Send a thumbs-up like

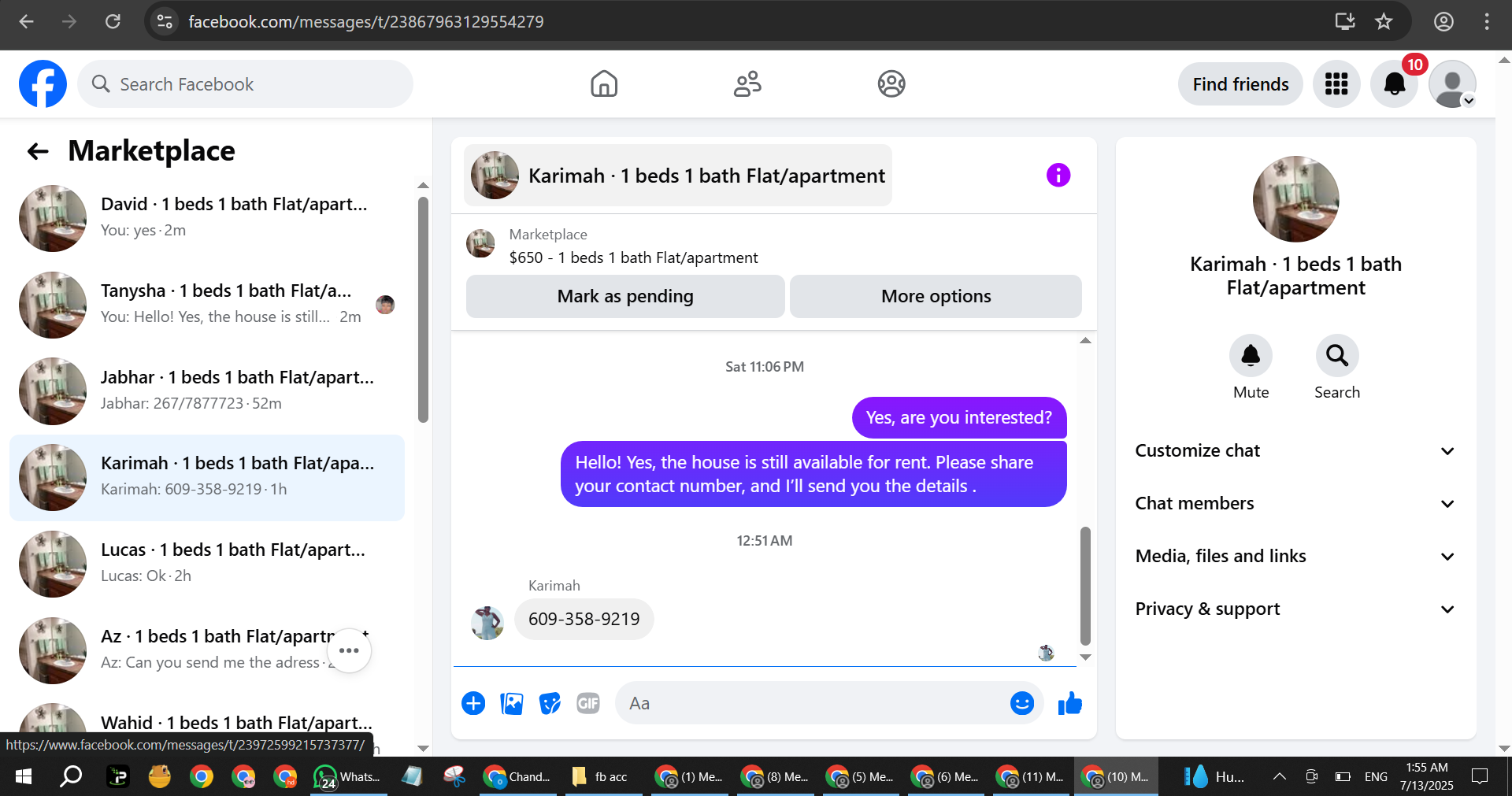pos(1069,703)
